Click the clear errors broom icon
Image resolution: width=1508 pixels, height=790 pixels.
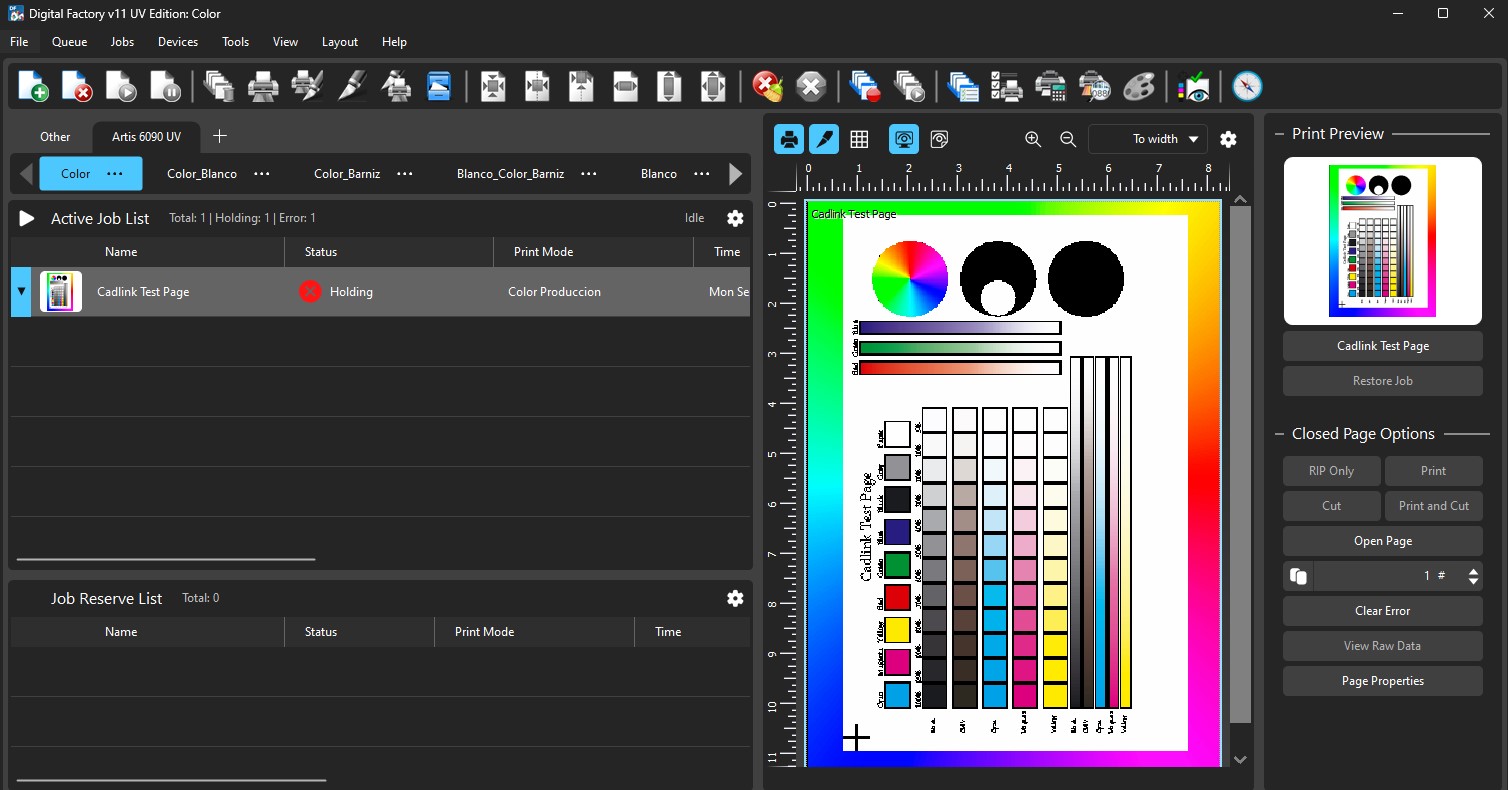767,86
